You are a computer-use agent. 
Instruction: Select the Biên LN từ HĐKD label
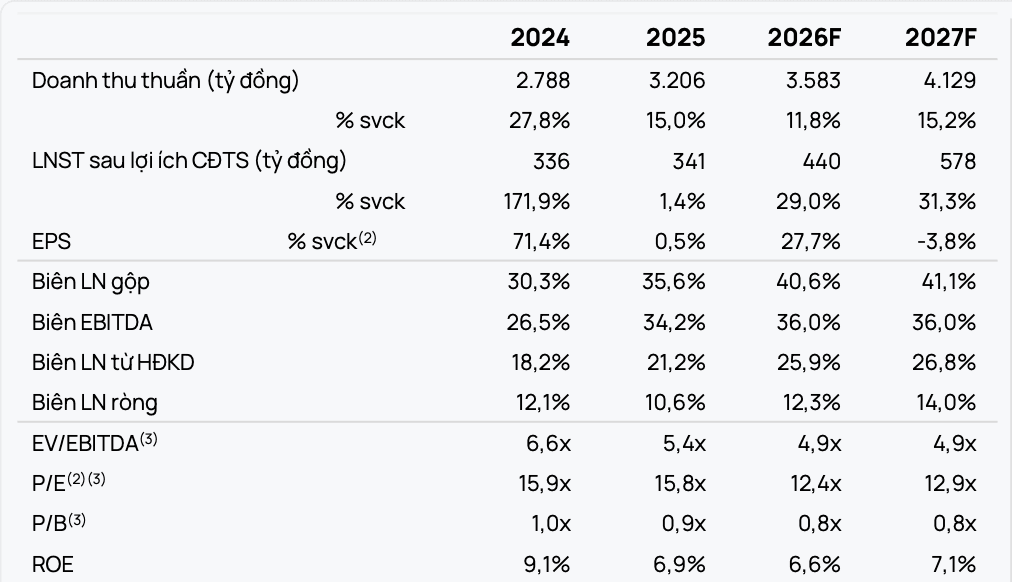[113, 363]
